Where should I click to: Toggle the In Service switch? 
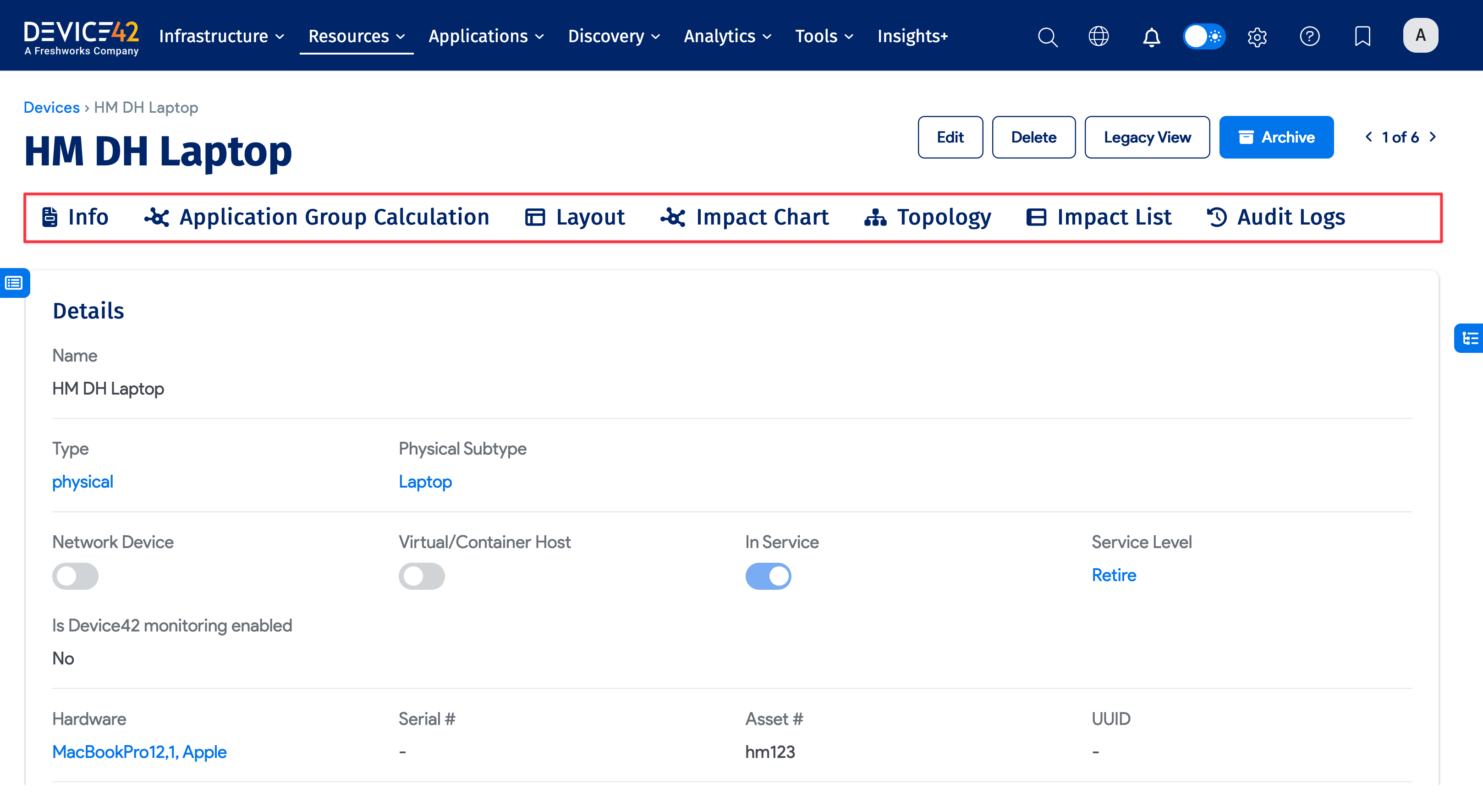[x=768, y=576]
